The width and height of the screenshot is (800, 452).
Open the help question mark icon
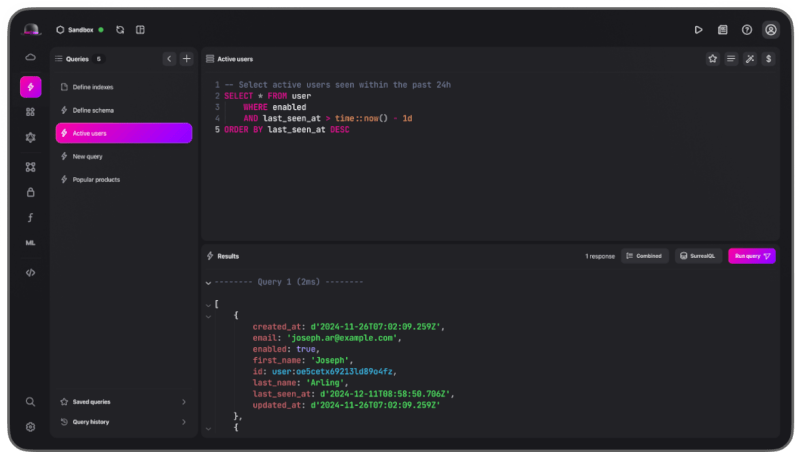[746, 30]
